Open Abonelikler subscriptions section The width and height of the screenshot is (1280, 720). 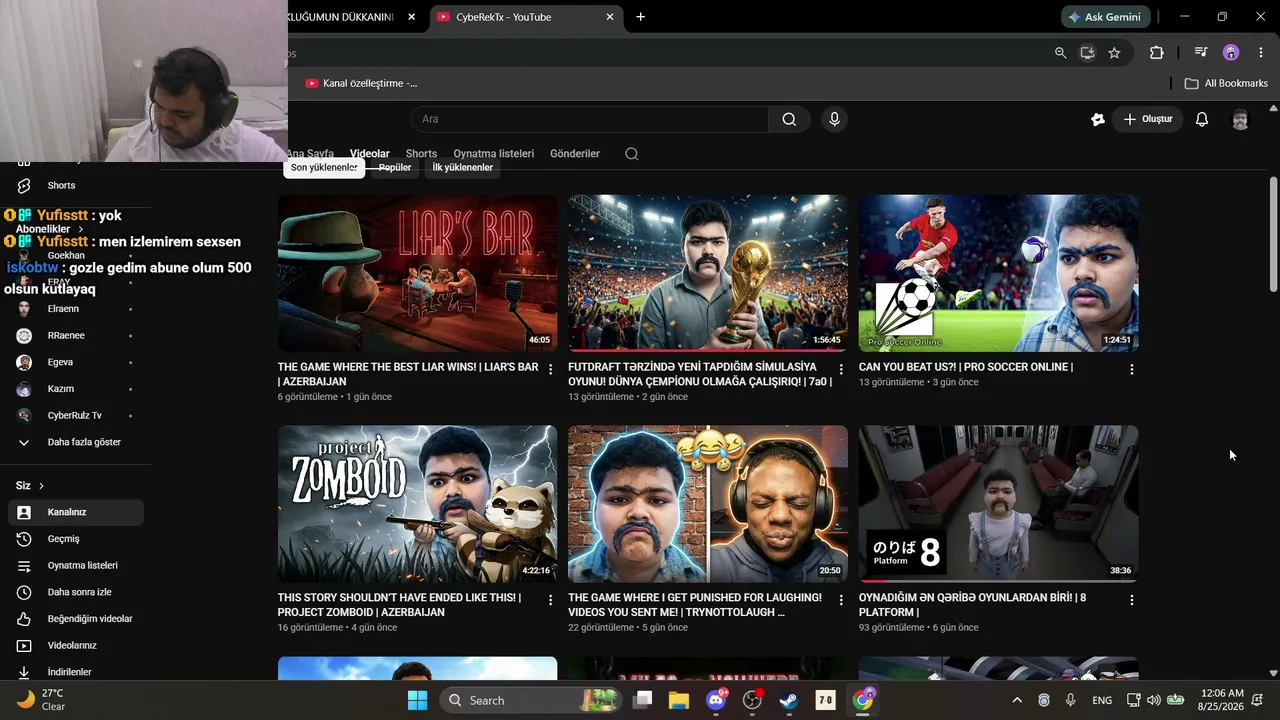[x=50, y=229]
